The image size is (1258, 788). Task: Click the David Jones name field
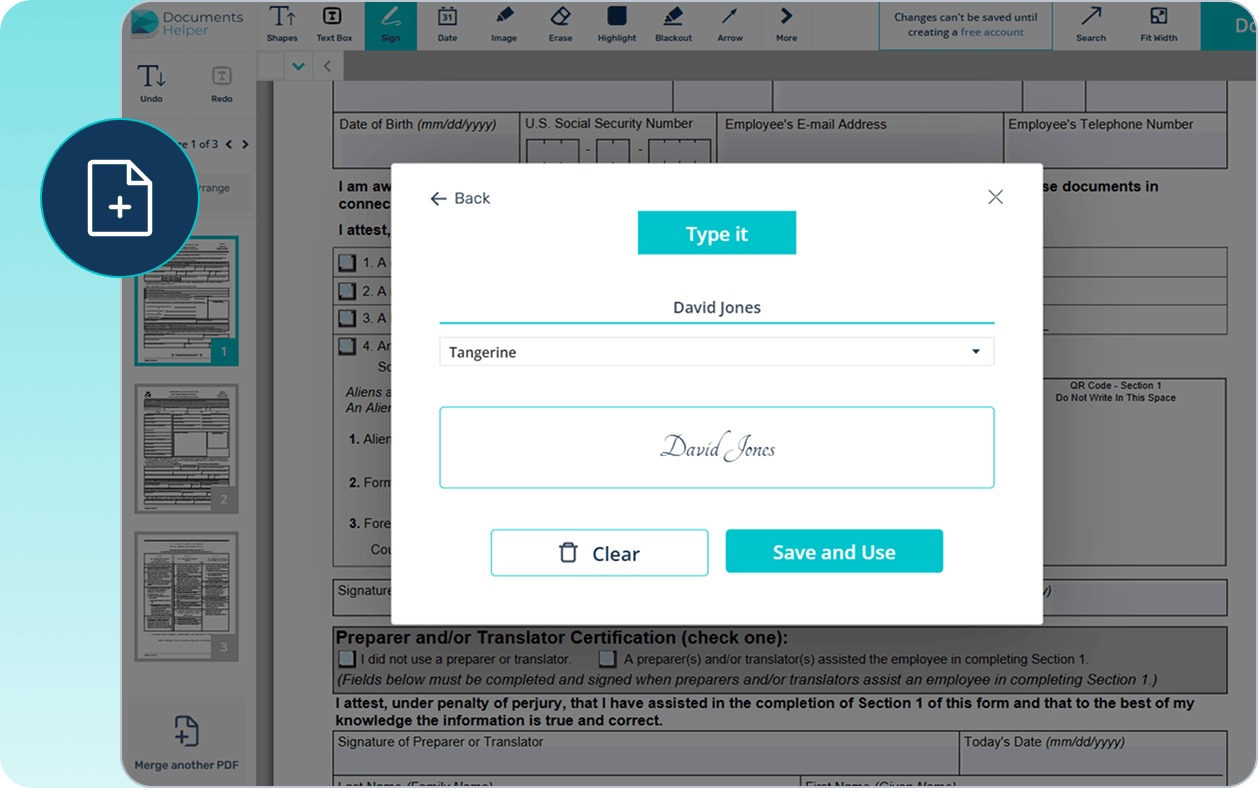point(716,308)
